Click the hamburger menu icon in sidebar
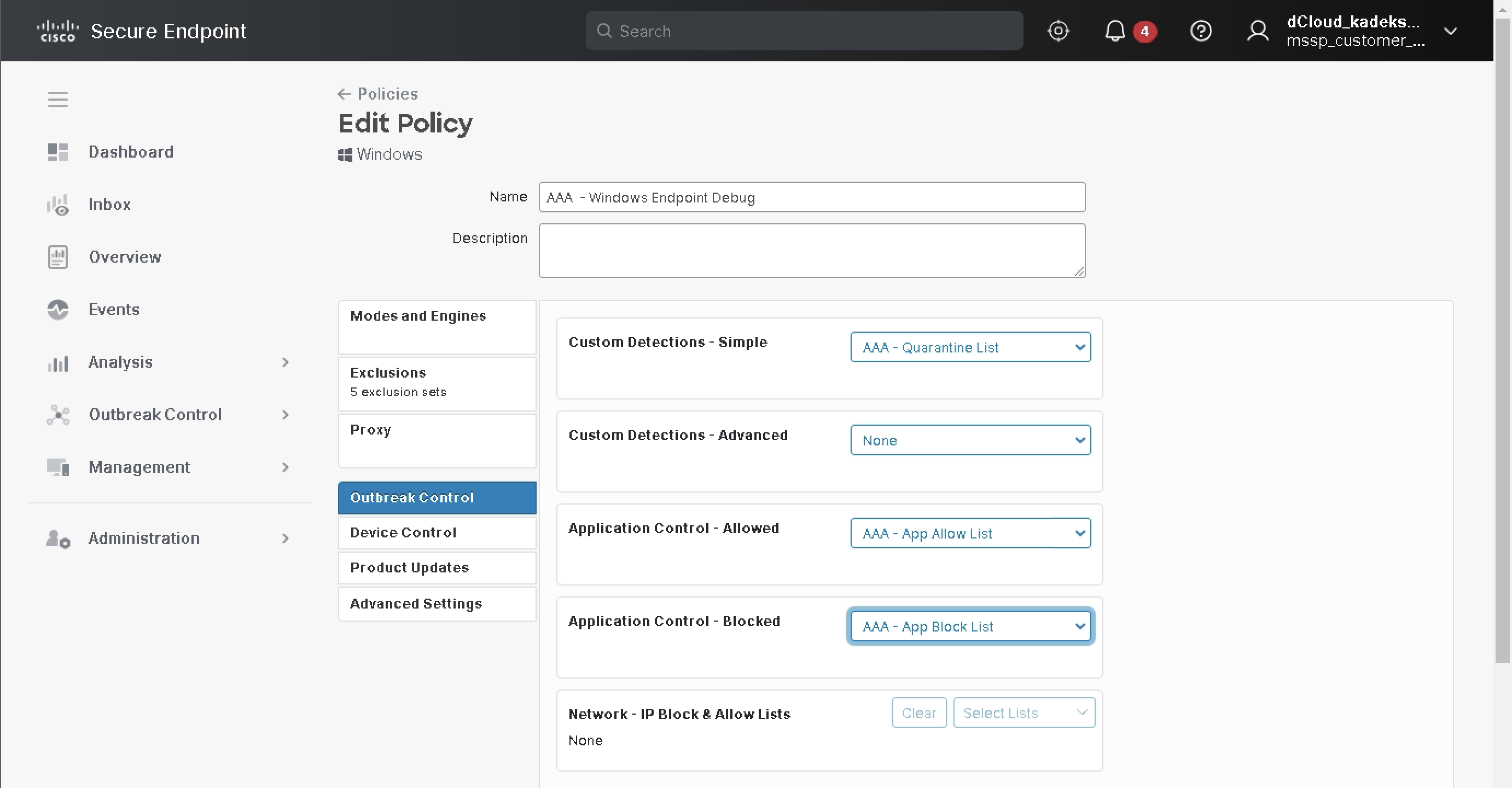This screenshot has width=1512, height=788. click(x=57, y=99)
